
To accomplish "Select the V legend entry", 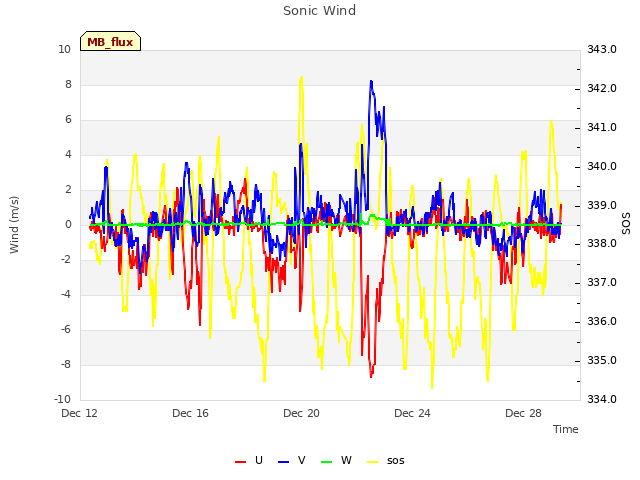I will 292,461.
